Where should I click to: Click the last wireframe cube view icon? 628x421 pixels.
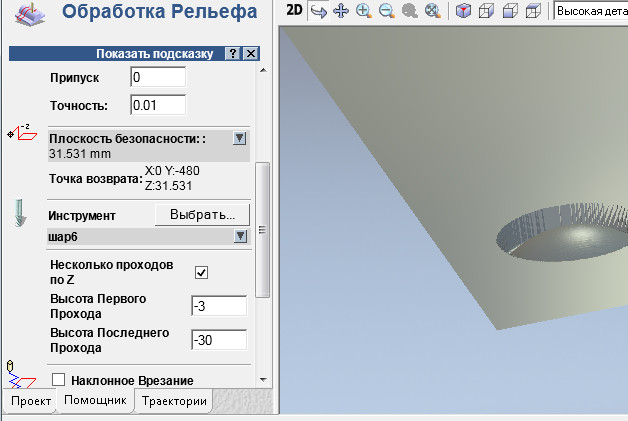pyautogui.click(x=534, y=12)
